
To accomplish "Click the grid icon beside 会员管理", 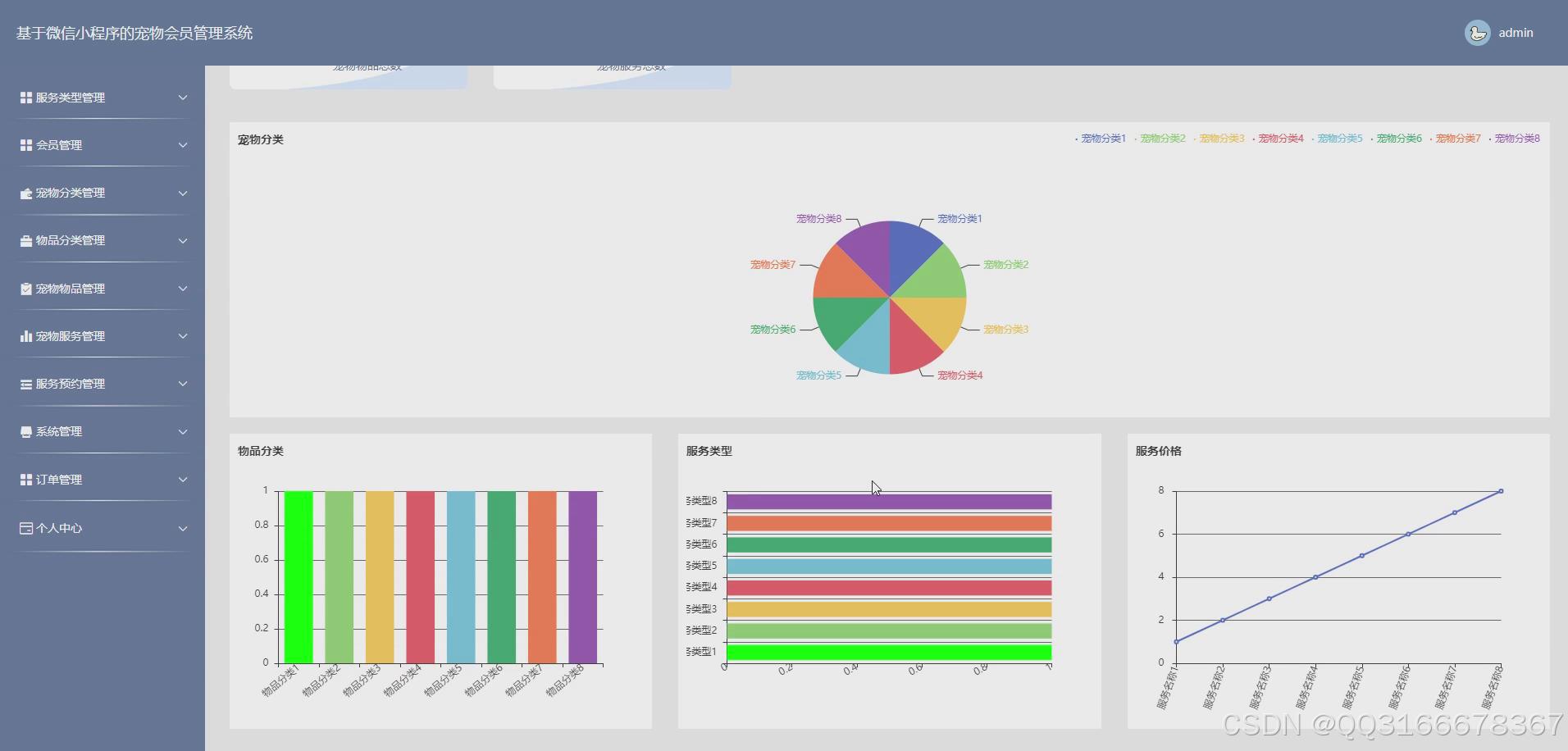I will click(26, 145).
